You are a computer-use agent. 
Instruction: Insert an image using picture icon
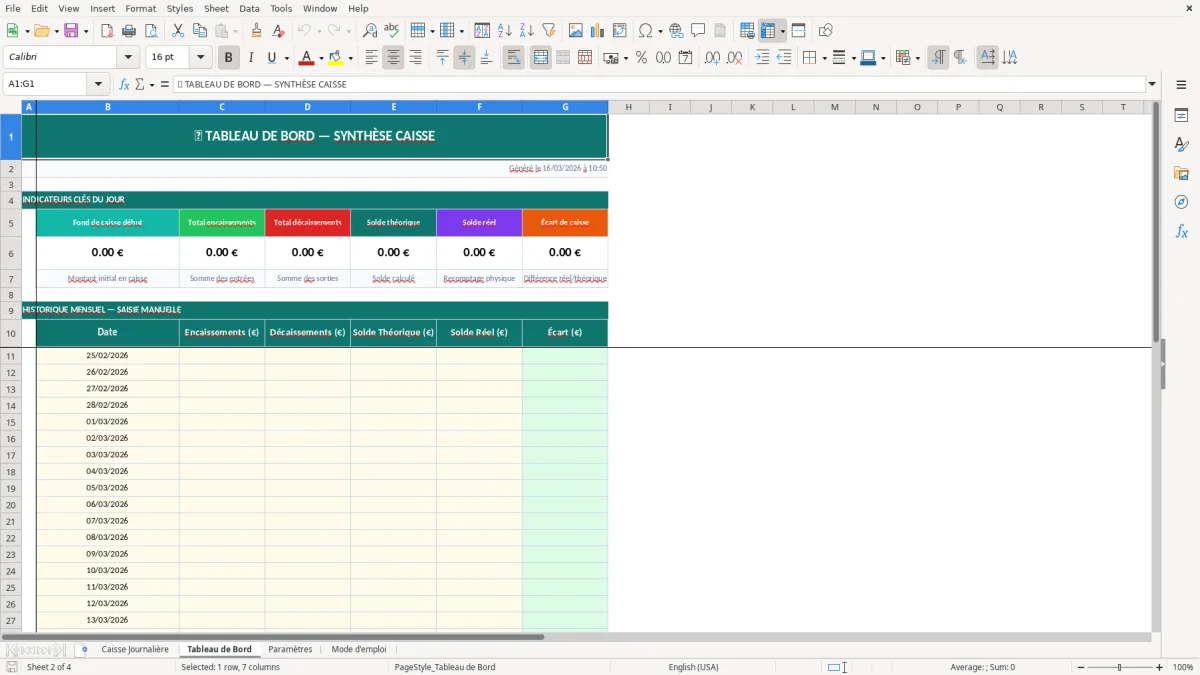(x=576, y=31)
